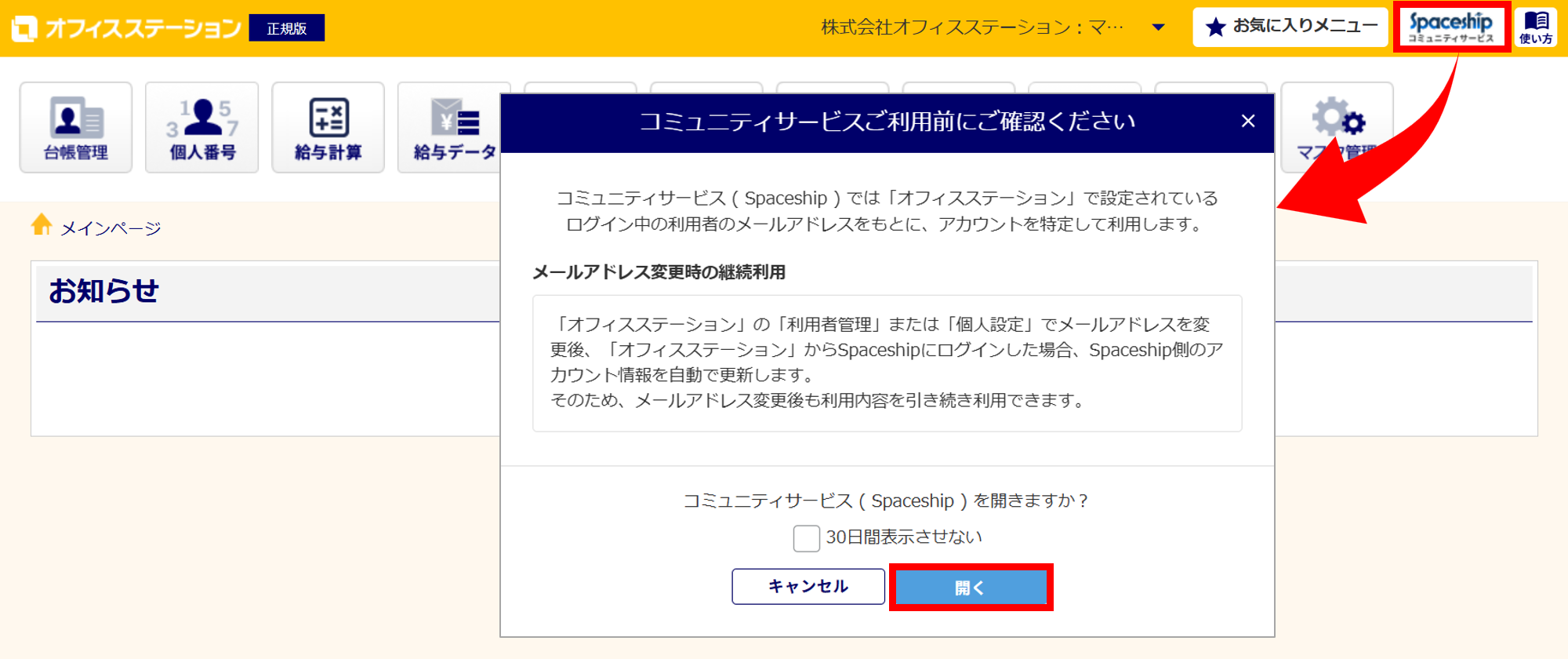Viewport: 1568px width, 659px height.
Task: Click the question text コミュニティサービス ( Spaceship ) を開きますか？
Action: (x=887, y=501)
